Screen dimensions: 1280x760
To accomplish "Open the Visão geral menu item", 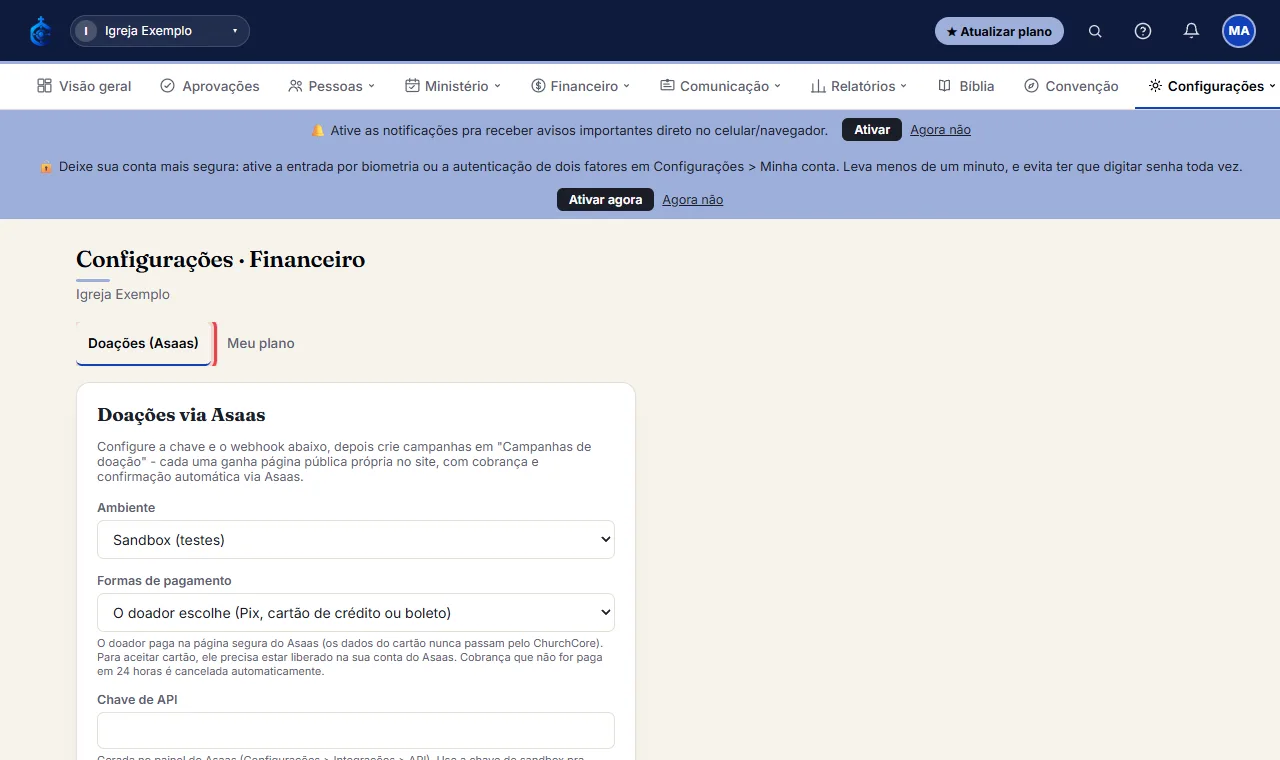I will pyautogui.click(x=84, y=86).
